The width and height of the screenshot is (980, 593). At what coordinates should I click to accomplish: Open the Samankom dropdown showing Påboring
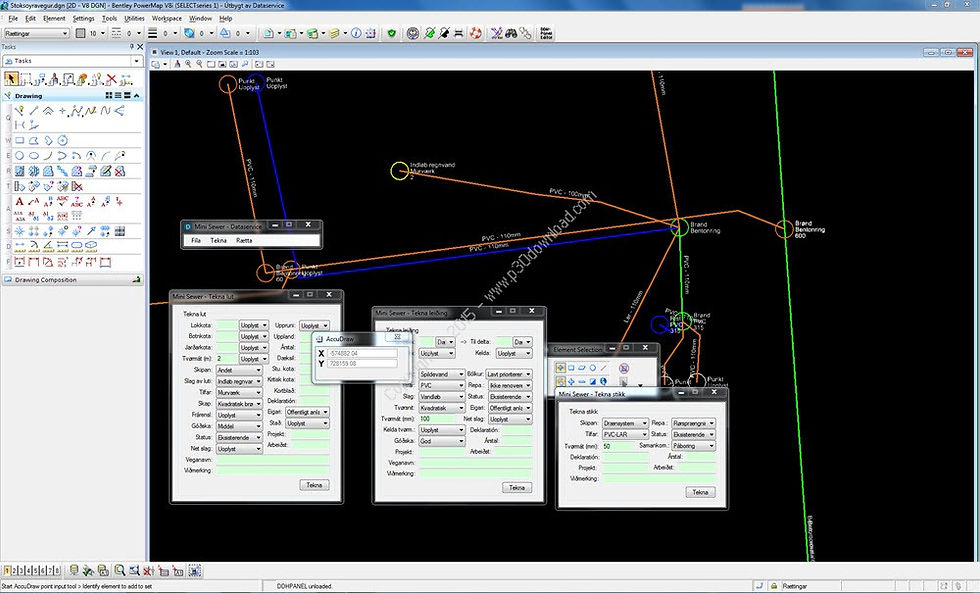pyautogui.click(x=693, y=446)
